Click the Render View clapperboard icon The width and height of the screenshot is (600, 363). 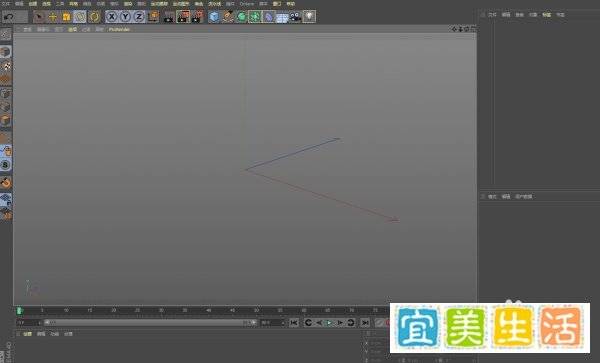pos(169,17)
